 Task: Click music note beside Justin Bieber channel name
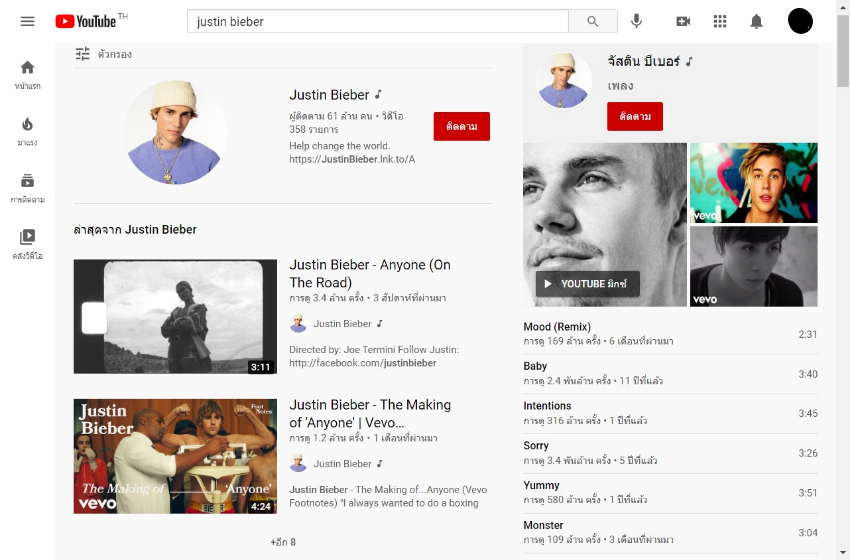[378, 94]
